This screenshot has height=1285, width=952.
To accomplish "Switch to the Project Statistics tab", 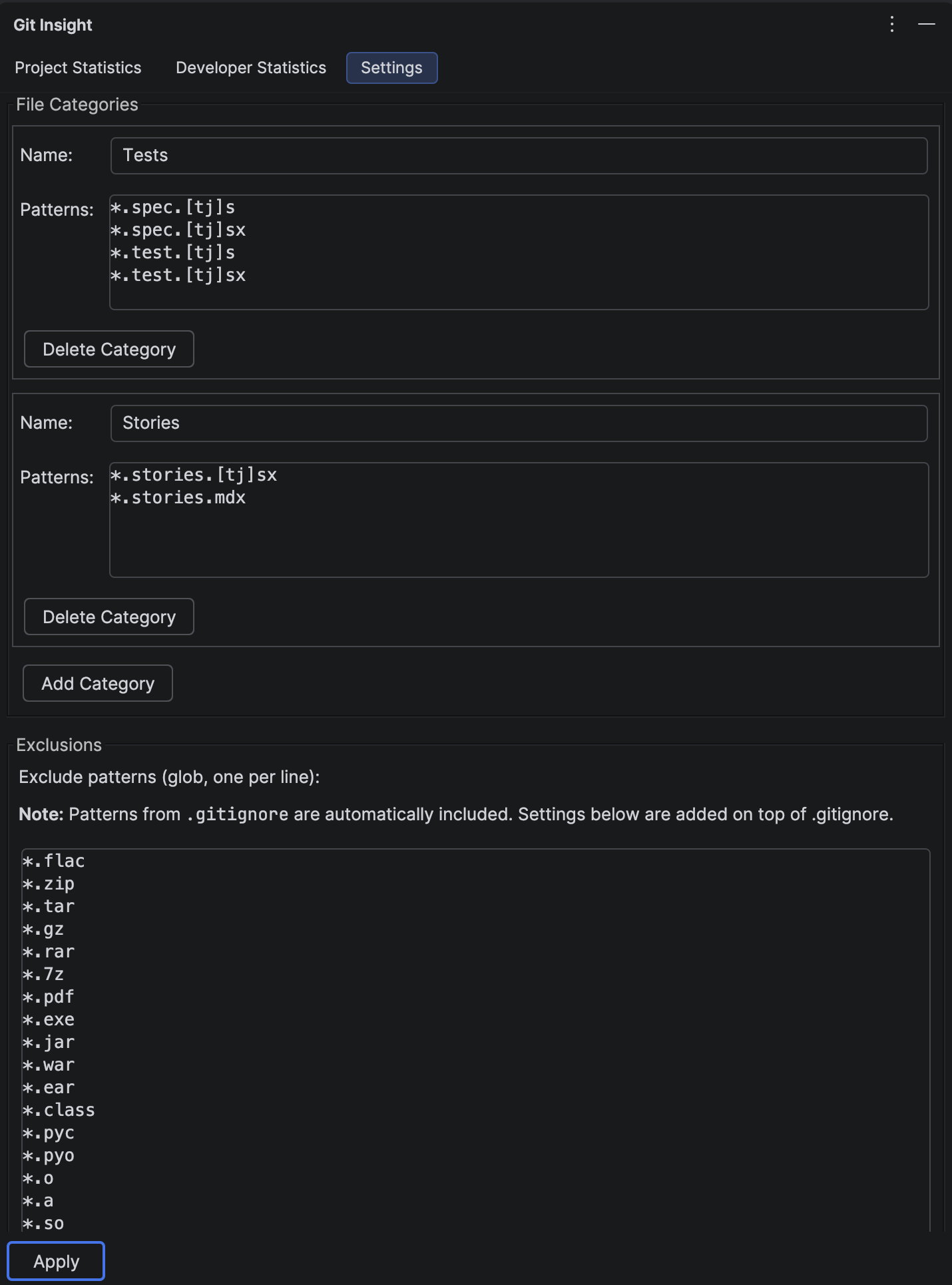I will click(78, 67).
